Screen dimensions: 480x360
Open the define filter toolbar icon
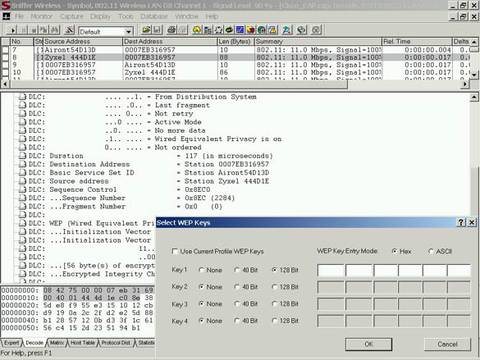pos(69,30)
